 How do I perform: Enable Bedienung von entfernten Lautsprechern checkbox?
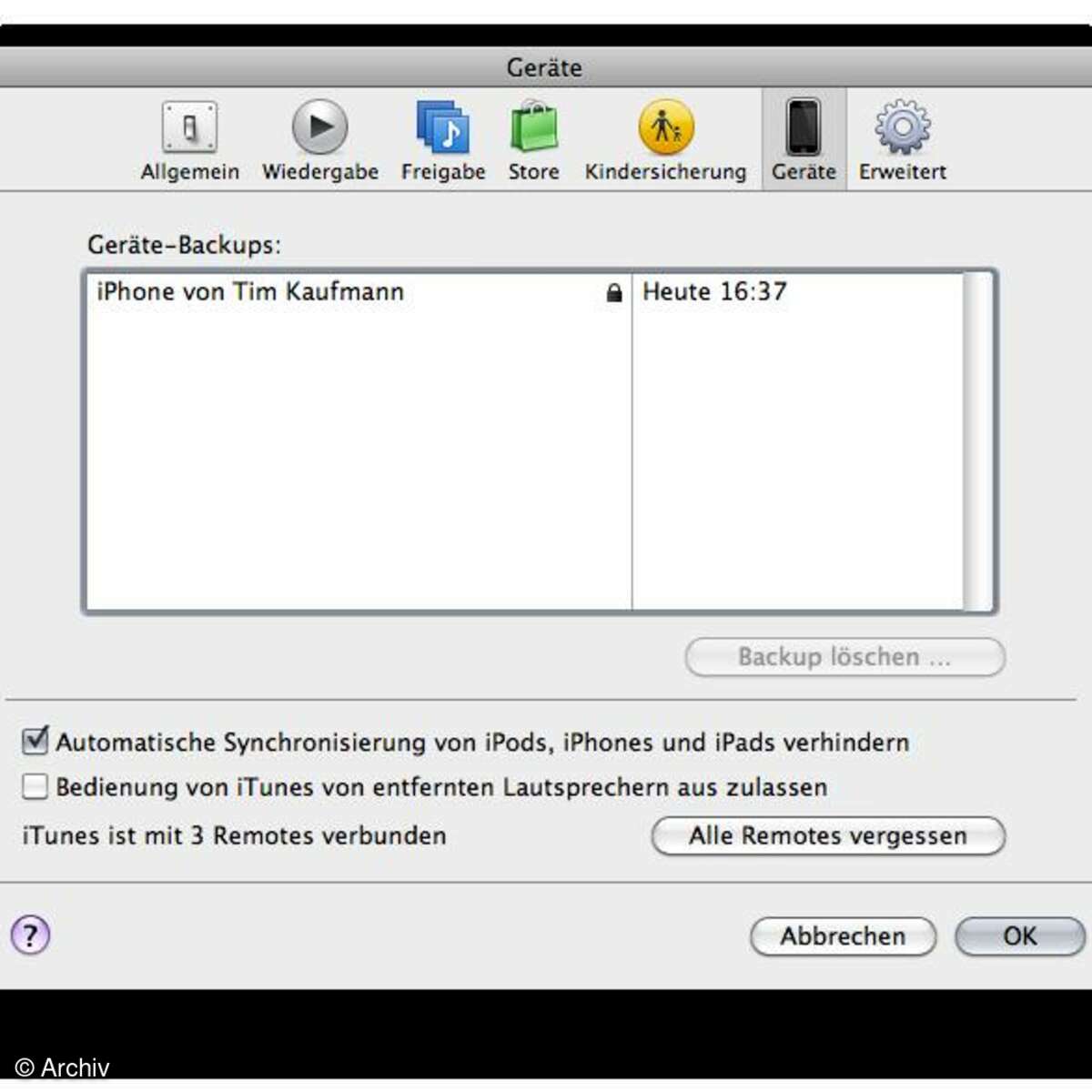pos(35,786)
